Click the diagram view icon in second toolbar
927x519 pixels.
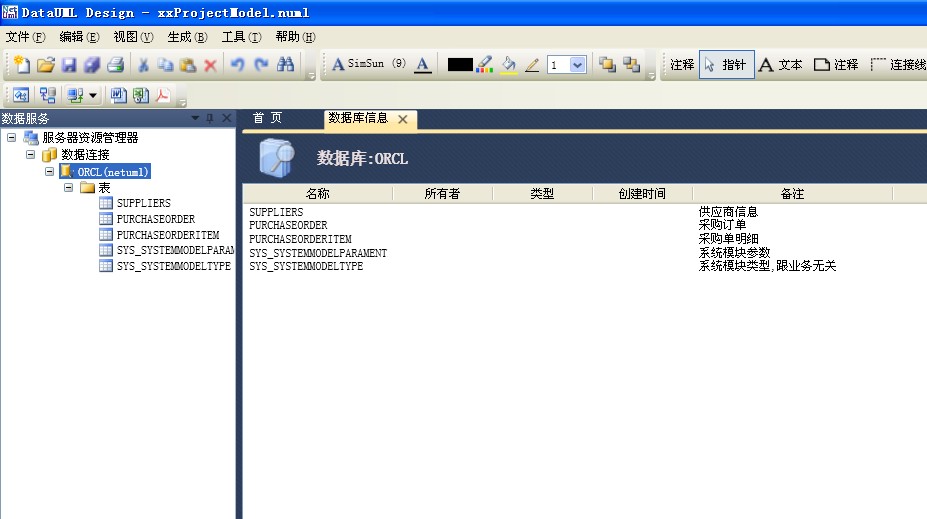pos(21,95)
